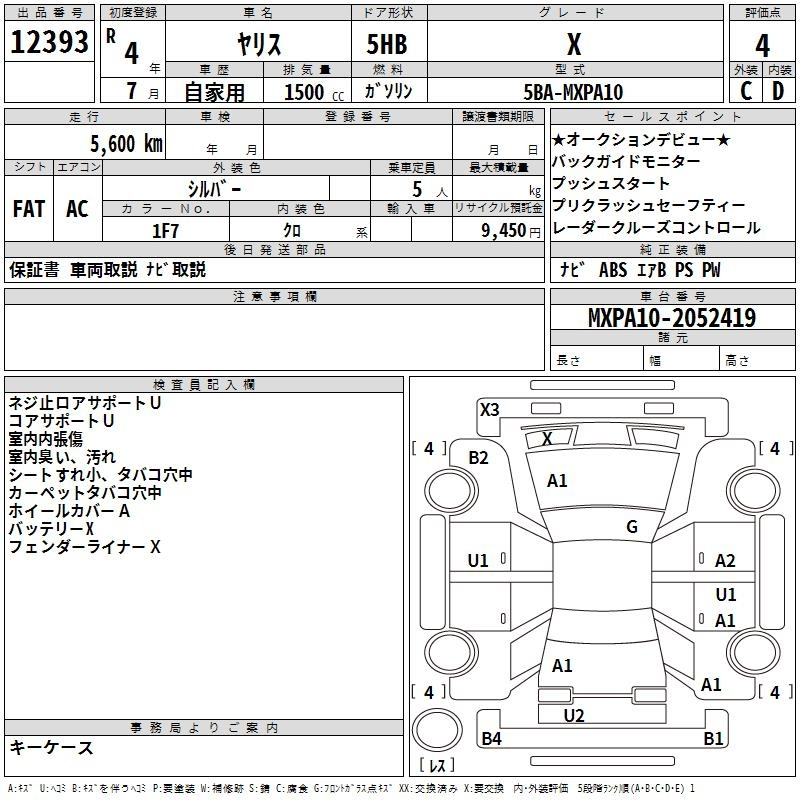This screenshot has height=800, width=800.
Task: Click the model code 5BA-MXPA10
Action: pyautogui.click(x=573, y=91)
